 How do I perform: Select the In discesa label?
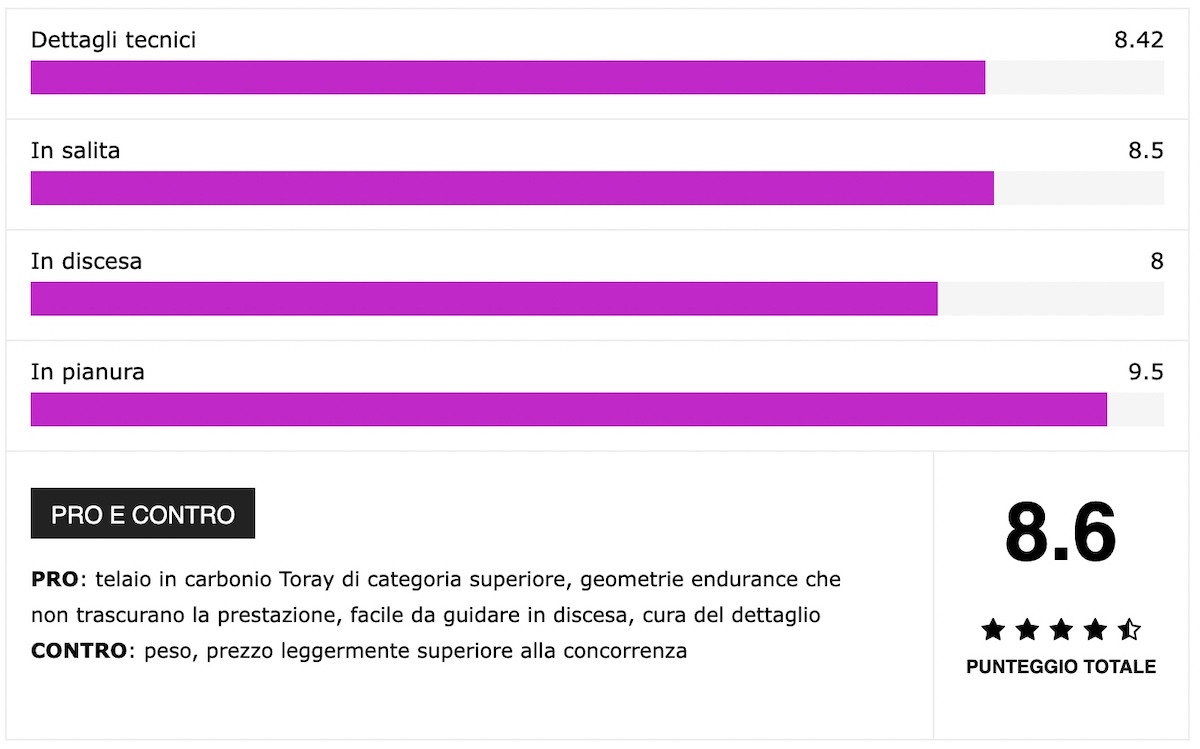[87, 262]
